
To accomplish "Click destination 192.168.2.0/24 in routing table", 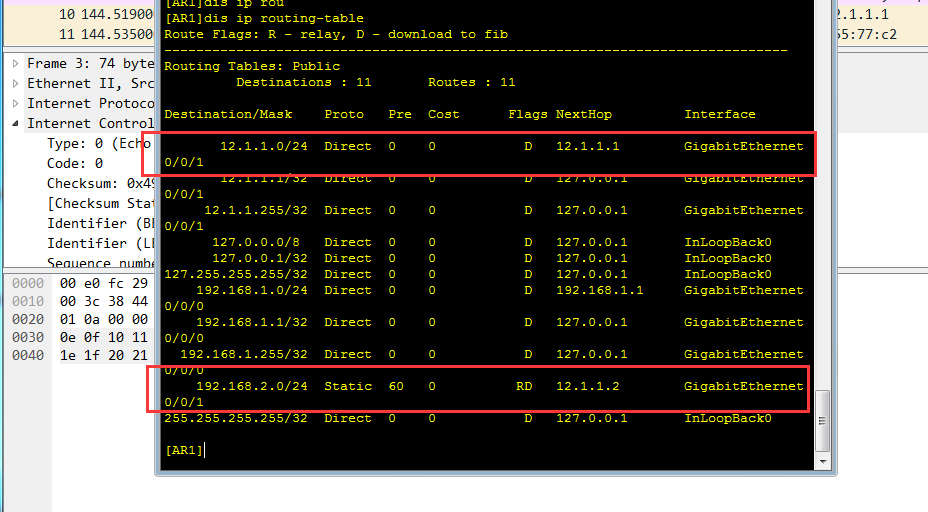I will pyautogui.click(x=252, y=386).
